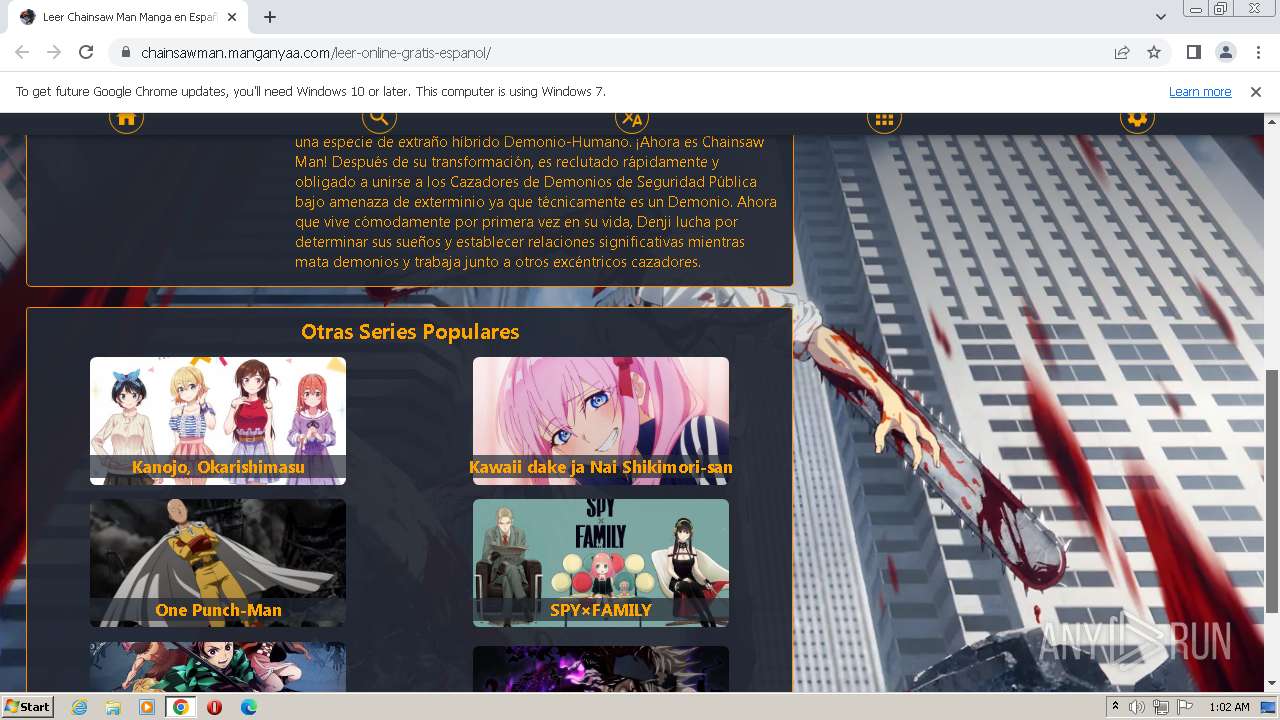This screenshot has width=1280, height=720.
Task: Launch Internet Explorer from taskbar
Action: [x=79, y=707]
